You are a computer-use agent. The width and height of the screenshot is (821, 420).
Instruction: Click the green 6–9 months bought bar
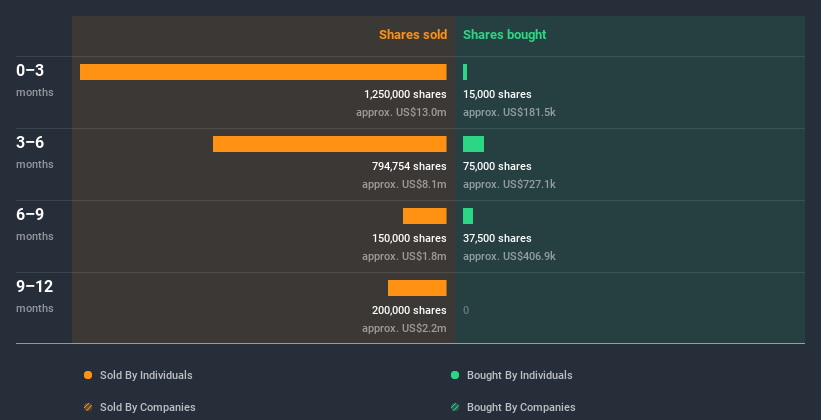(x=468, y=216)
